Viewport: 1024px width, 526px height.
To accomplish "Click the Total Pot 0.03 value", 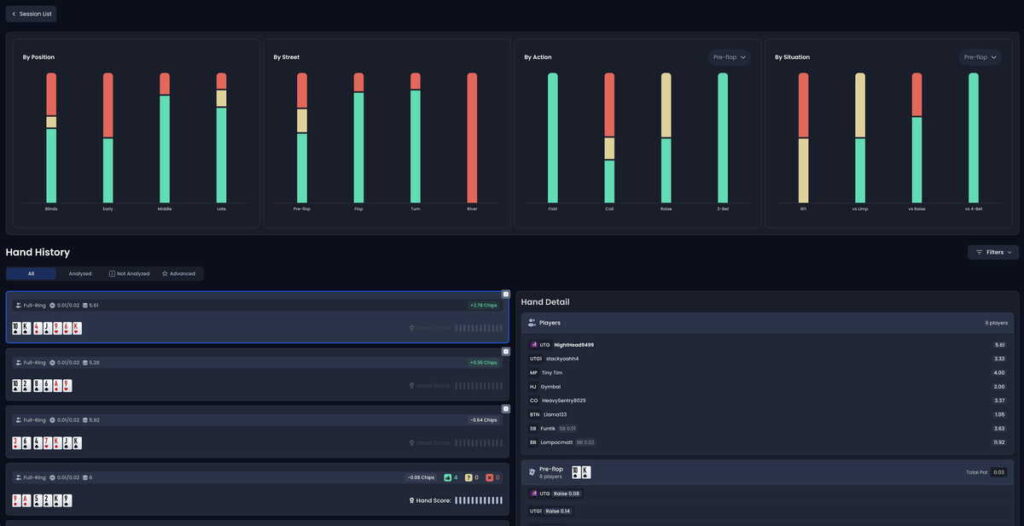I will point(999,472).
